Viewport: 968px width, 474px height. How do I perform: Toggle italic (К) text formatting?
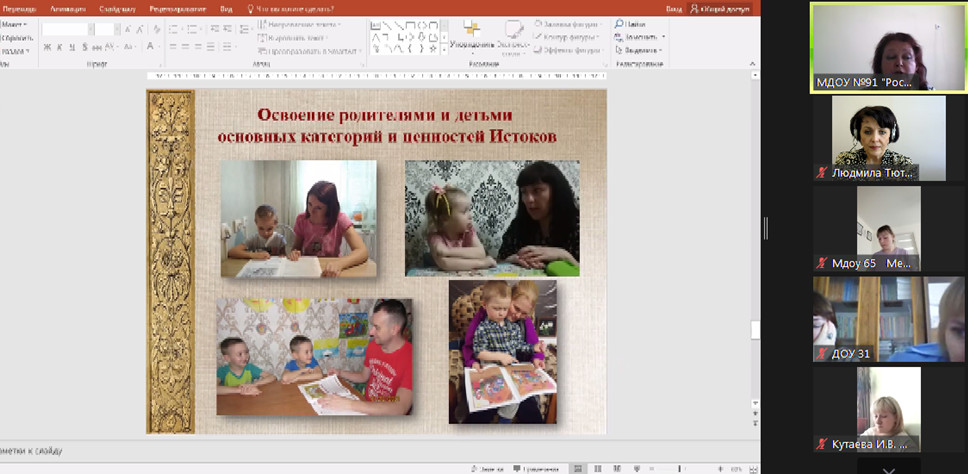[x=60, y=47]
